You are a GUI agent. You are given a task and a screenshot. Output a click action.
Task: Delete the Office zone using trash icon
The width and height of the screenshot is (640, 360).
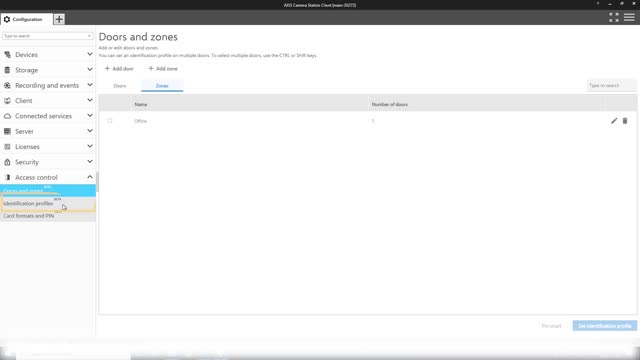(x=625, y=121)
